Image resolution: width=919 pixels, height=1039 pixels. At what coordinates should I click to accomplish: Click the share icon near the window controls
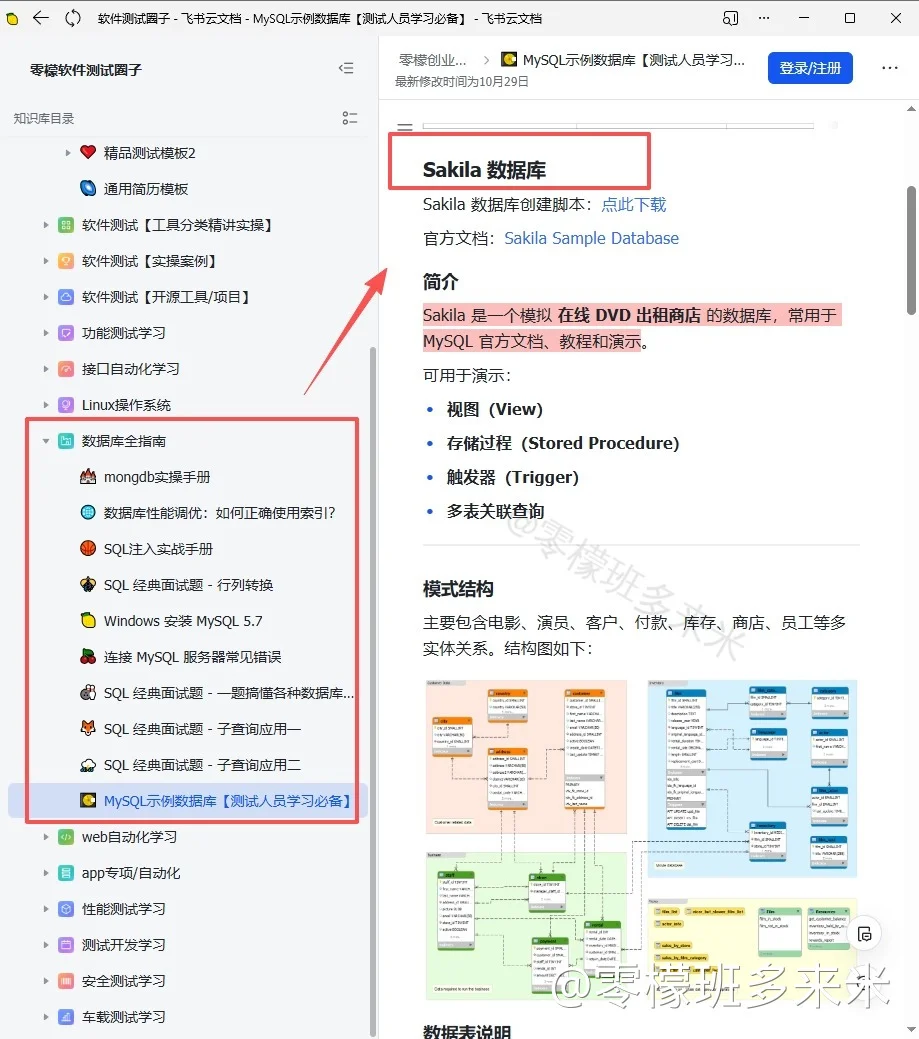click(727, 18)
